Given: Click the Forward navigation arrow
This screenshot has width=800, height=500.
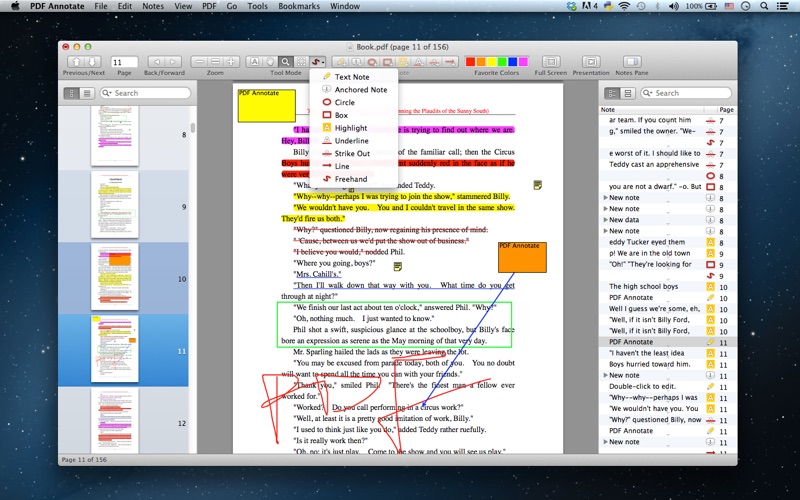Looking at the screenshot, I should 172,62.
